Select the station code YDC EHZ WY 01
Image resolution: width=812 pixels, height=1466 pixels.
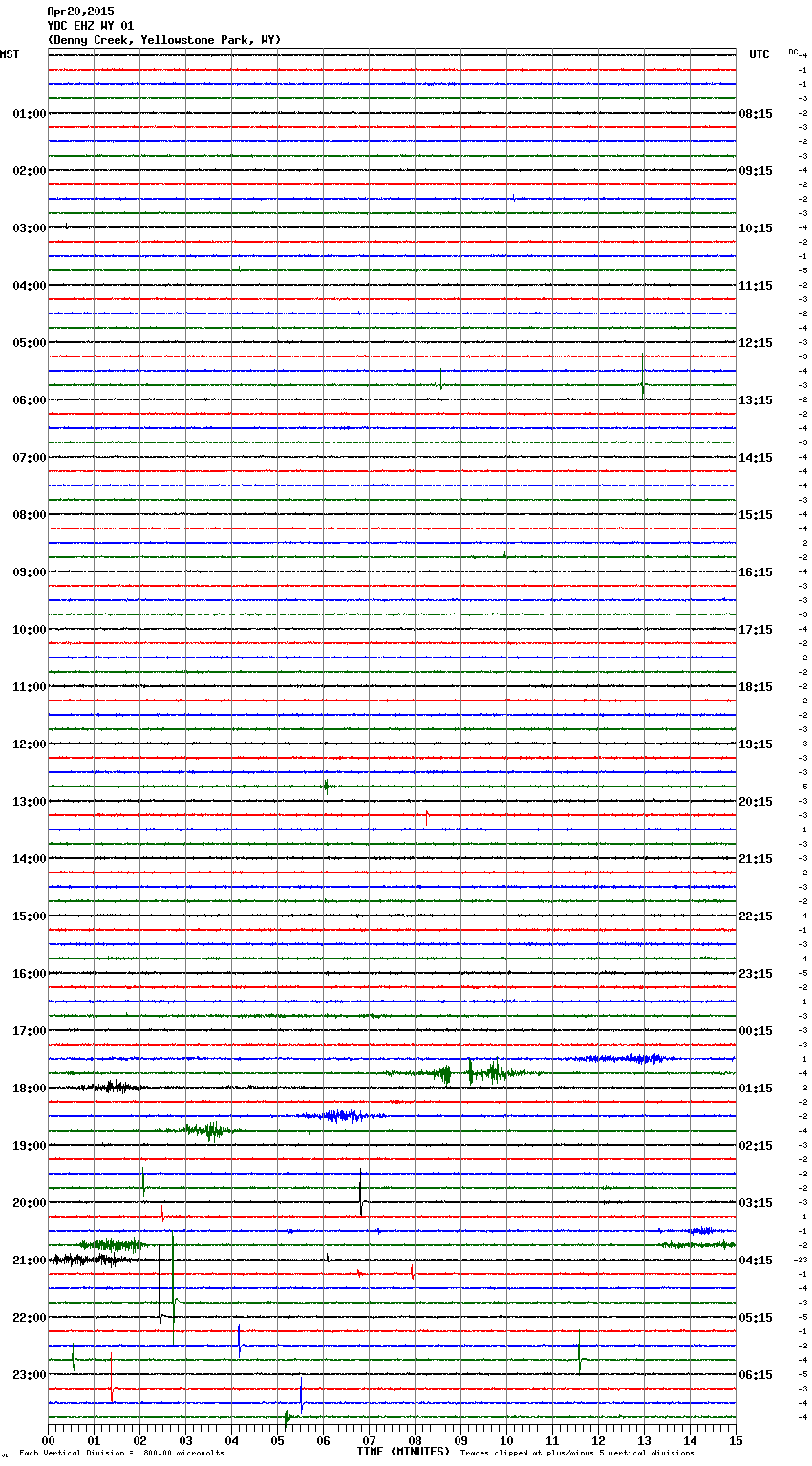[91, 26]
